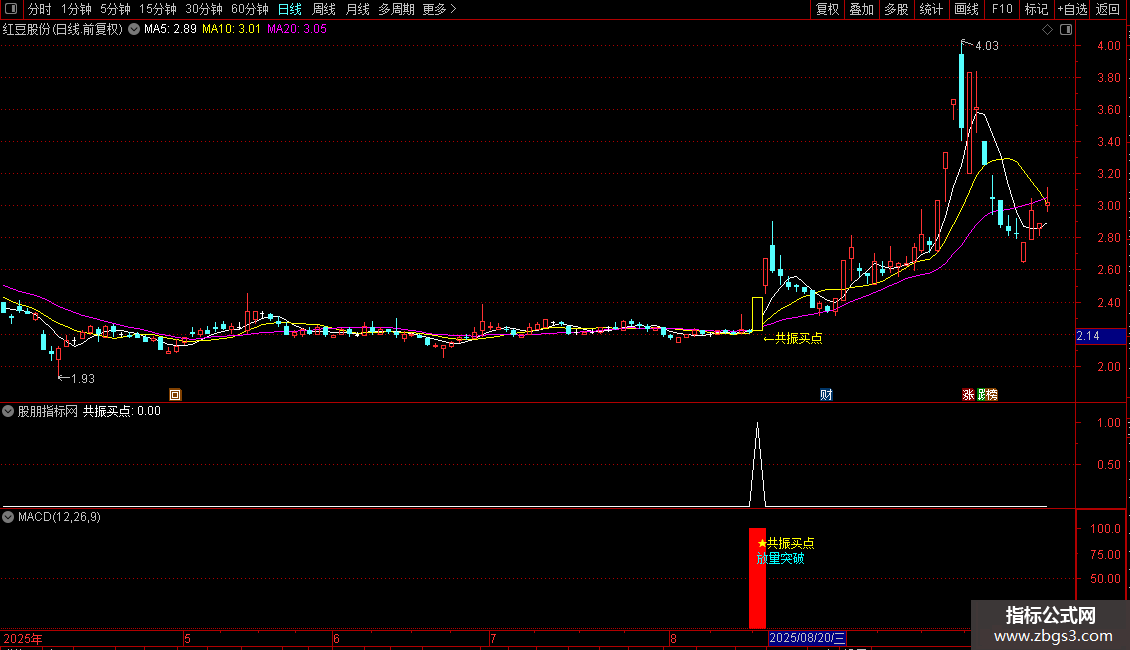The width and height of the screenshot is (1130, 650).
Task: Click the 返回 back button
Action: pos(1108,9)
